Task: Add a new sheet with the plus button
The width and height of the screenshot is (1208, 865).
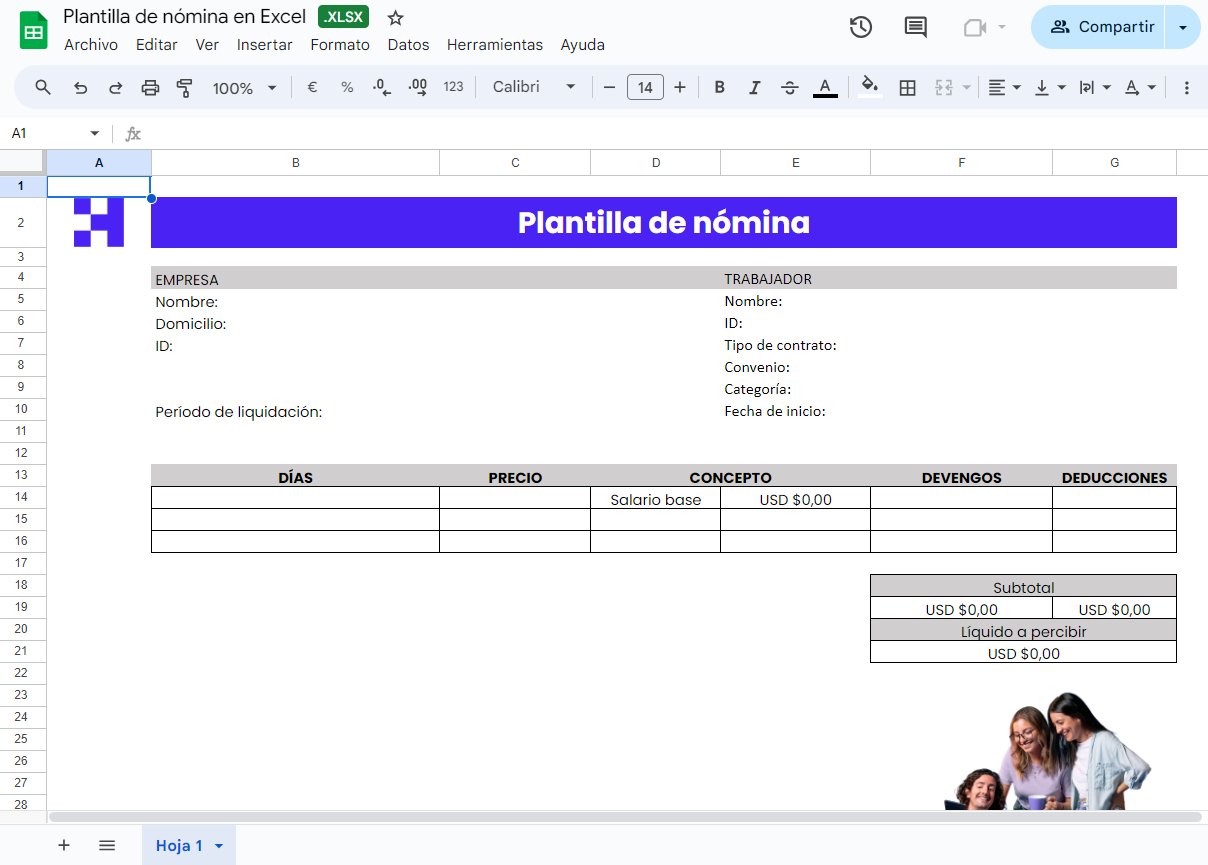Action: (x=64, y=845)
